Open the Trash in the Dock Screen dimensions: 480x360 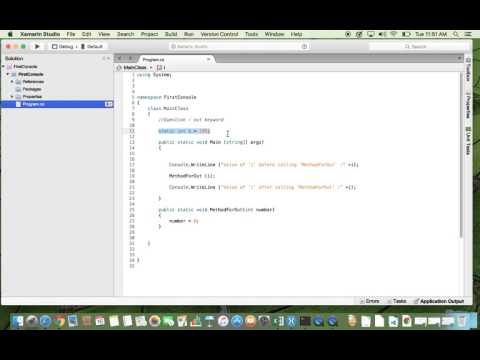(x=462, y=321)
